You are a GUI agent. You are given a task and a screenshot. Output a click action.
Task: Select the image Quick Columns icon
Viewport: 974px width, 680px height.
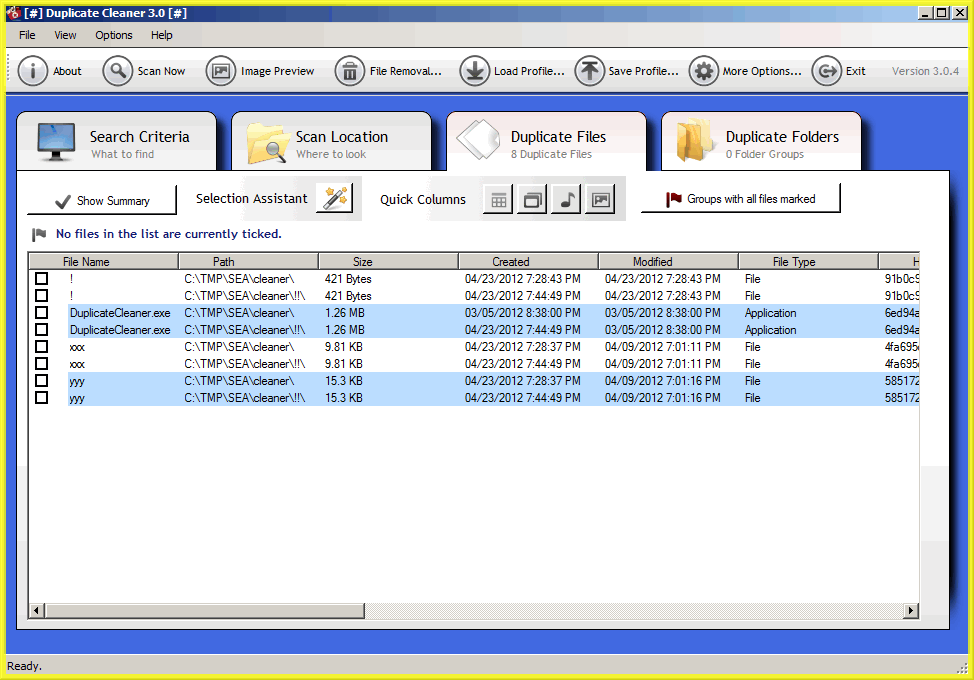pos(600,199)
